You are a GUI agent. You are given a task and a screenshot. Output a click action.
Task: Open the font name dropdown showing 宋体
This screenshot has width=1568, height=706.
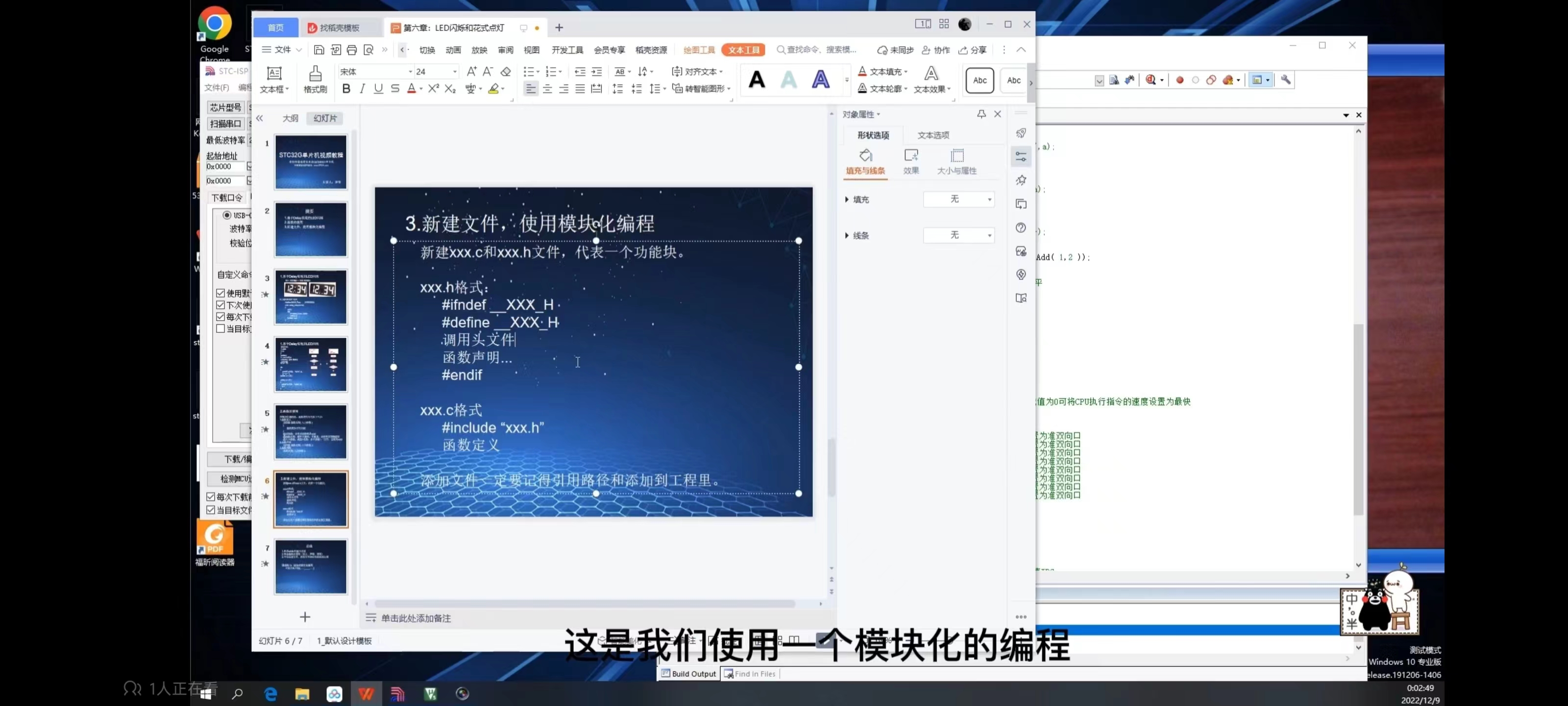410,72
